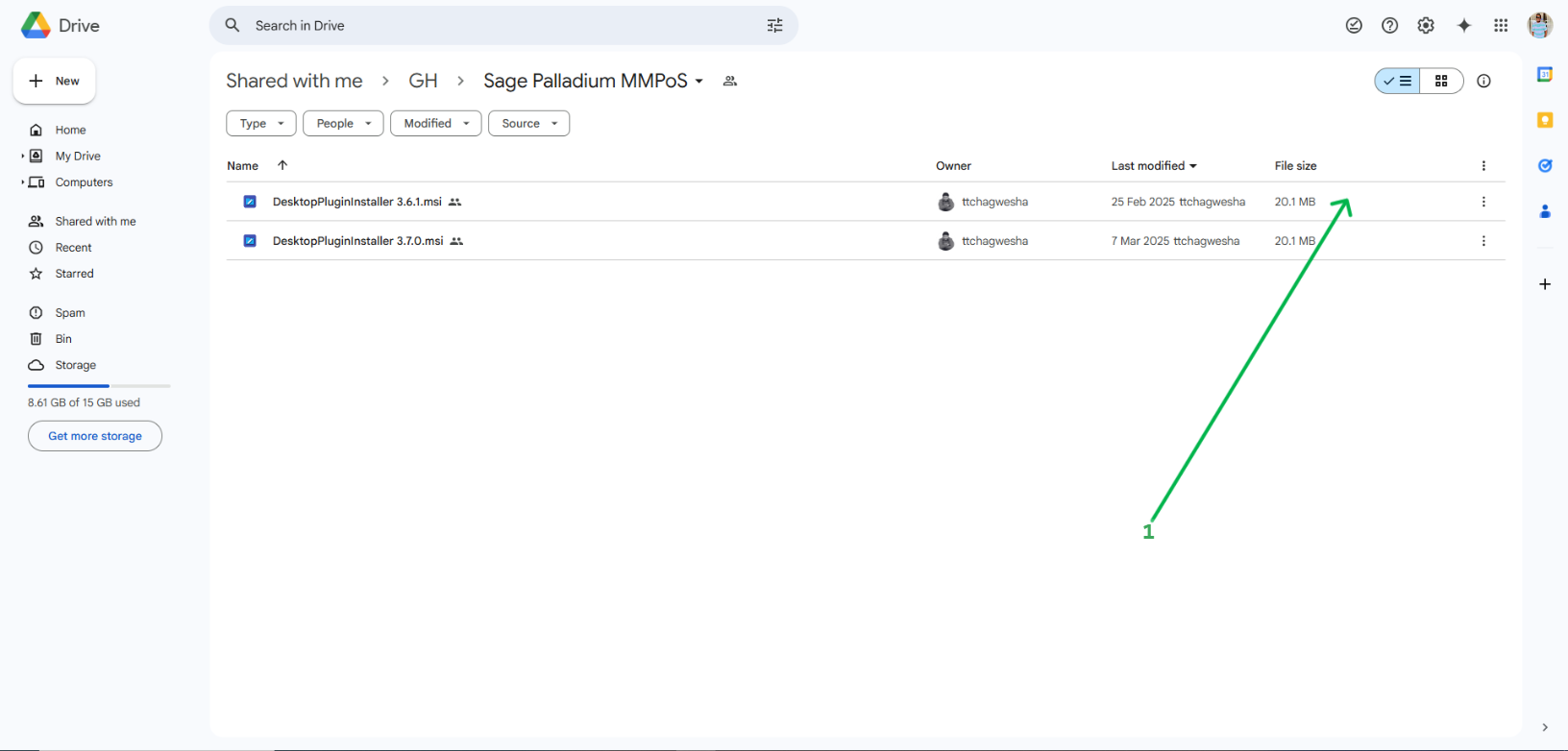Click the Owner column header
The width and height of the screenshot is (1568, 751).
point(953,166)
